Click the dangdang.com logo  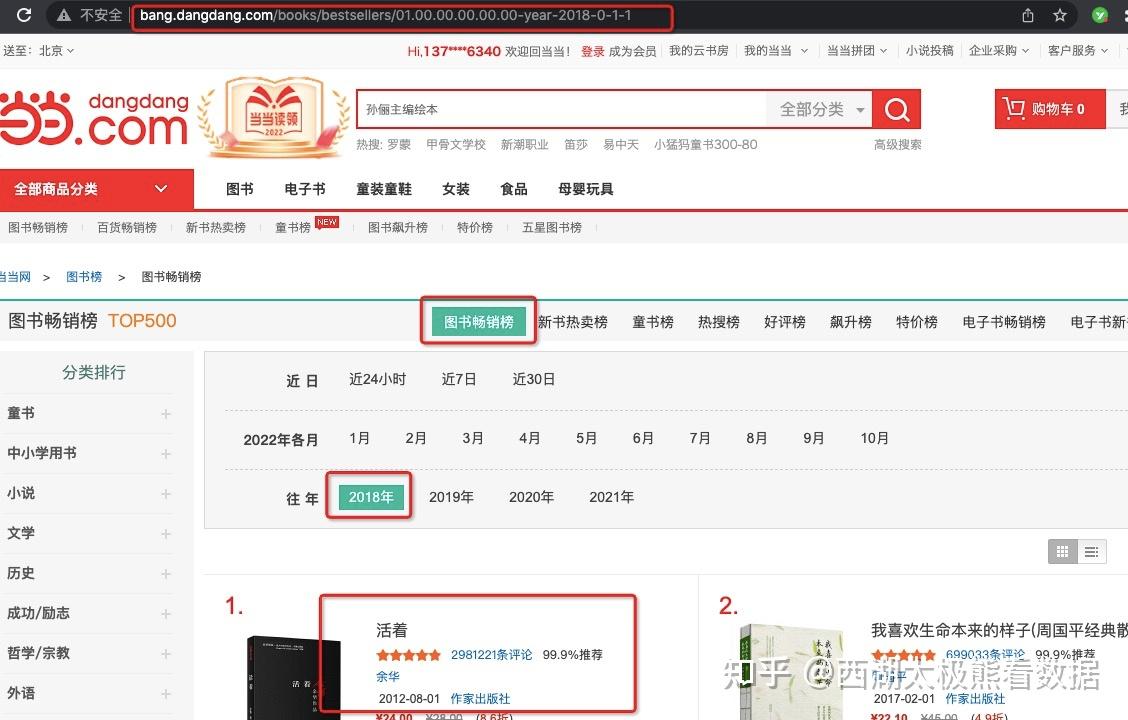click(95, 112)
